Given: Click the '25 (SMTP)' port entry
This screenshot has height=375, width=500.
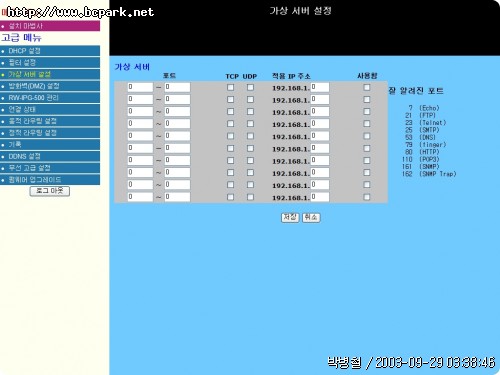Looking at the screenshot, I should coord(422,130).
